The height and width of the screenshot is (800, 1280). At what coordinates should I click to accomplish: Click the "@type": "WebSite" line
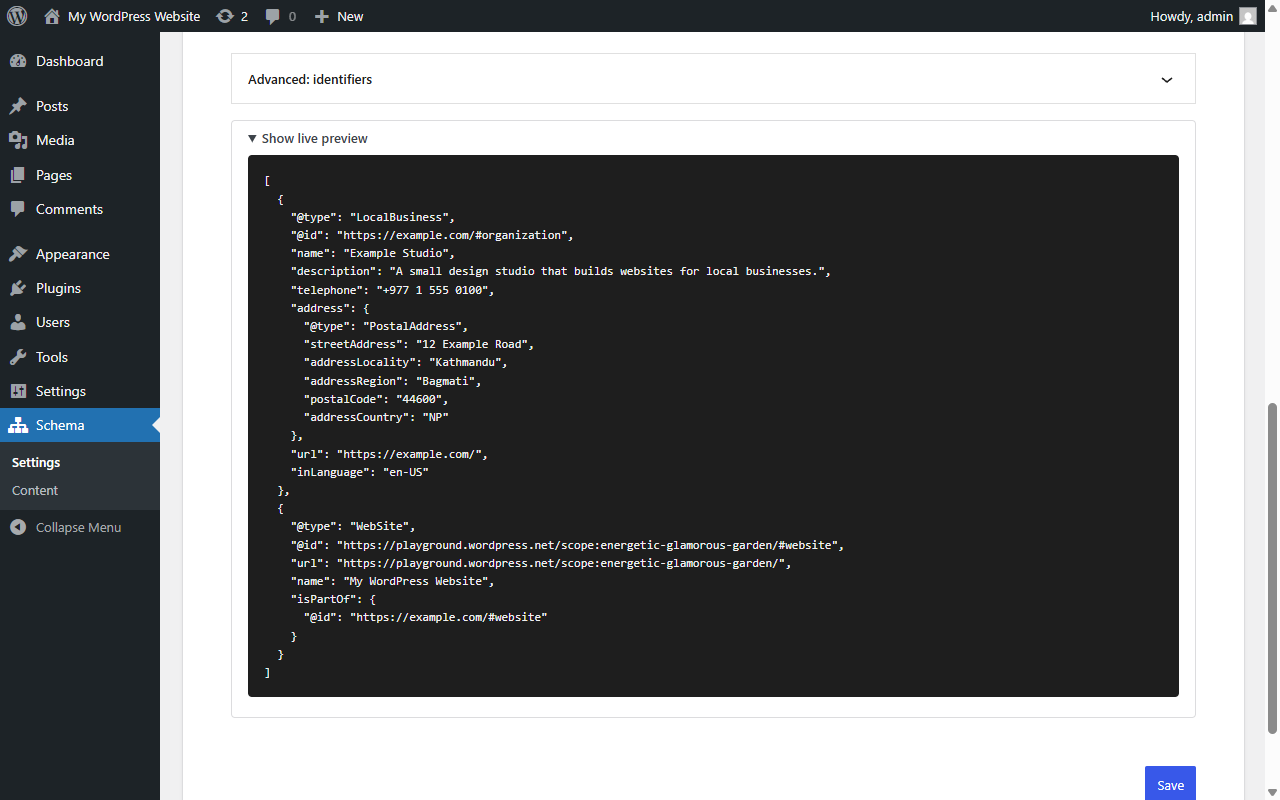click(352, 526)
